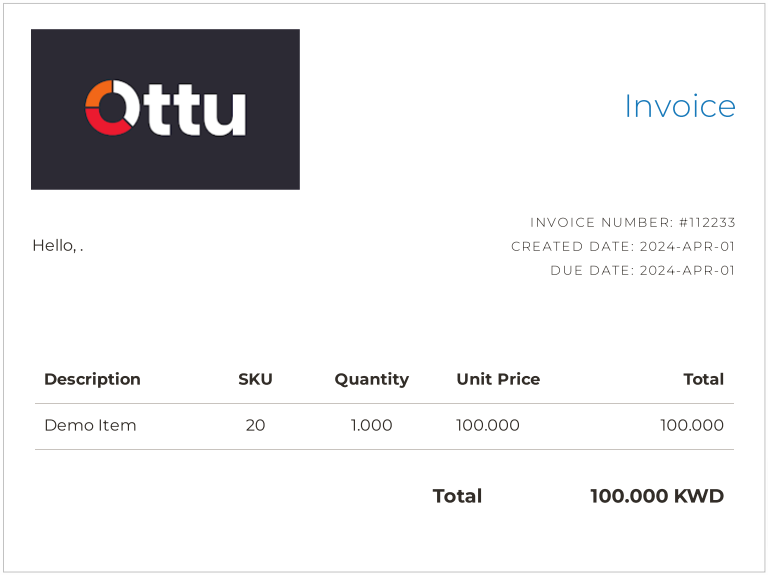This screenshot has width=768, height=575.
Task: Click the SKU column header
Action: tap(255, 379)
